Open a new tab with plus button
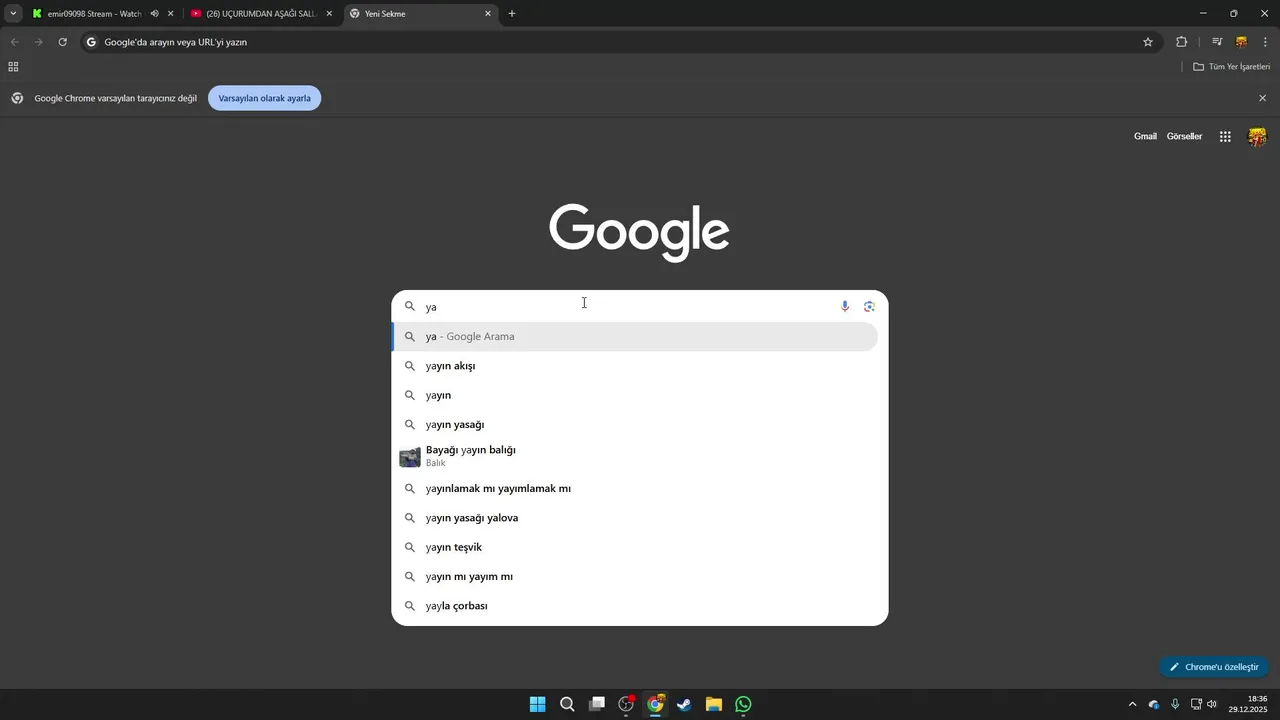The height and width of the screenshot is (720, 1280). (512, 14)
